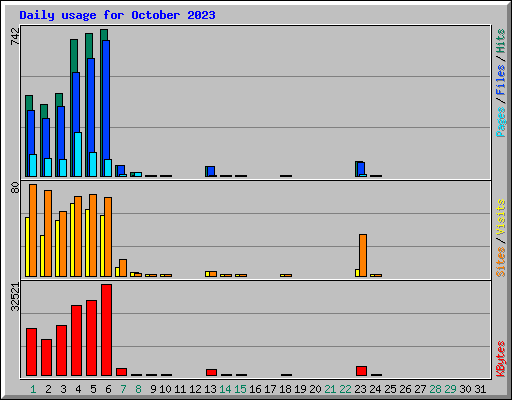Click day 7 on the x-axis
Viewport: 512px width, 400px height.
pos(123,389)
